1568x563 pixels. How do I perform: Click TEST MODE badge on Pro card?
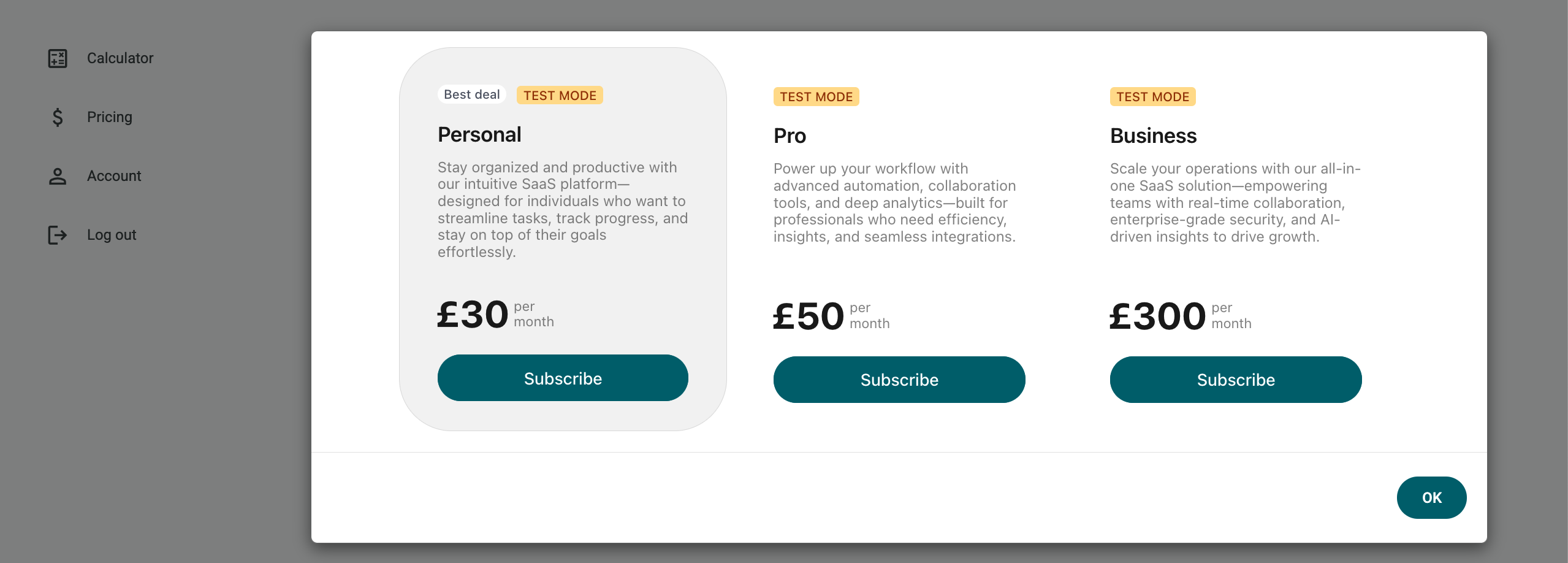click(x=816, y=97)
